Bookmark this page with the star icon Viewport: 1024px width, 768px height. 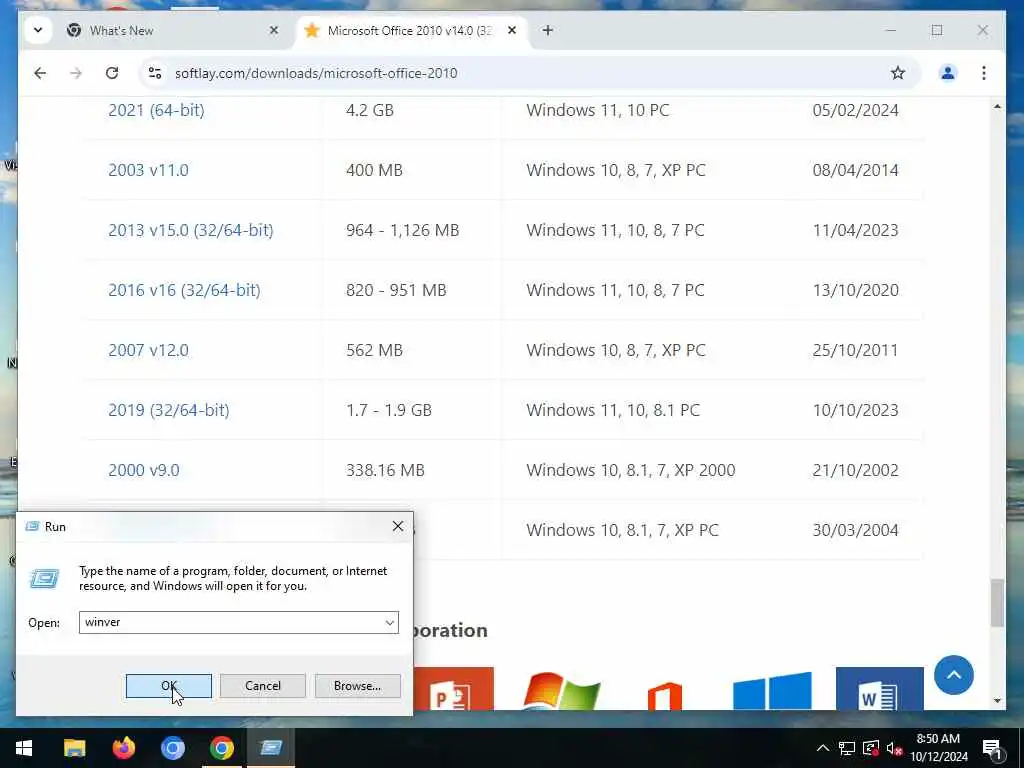[898, 73]
